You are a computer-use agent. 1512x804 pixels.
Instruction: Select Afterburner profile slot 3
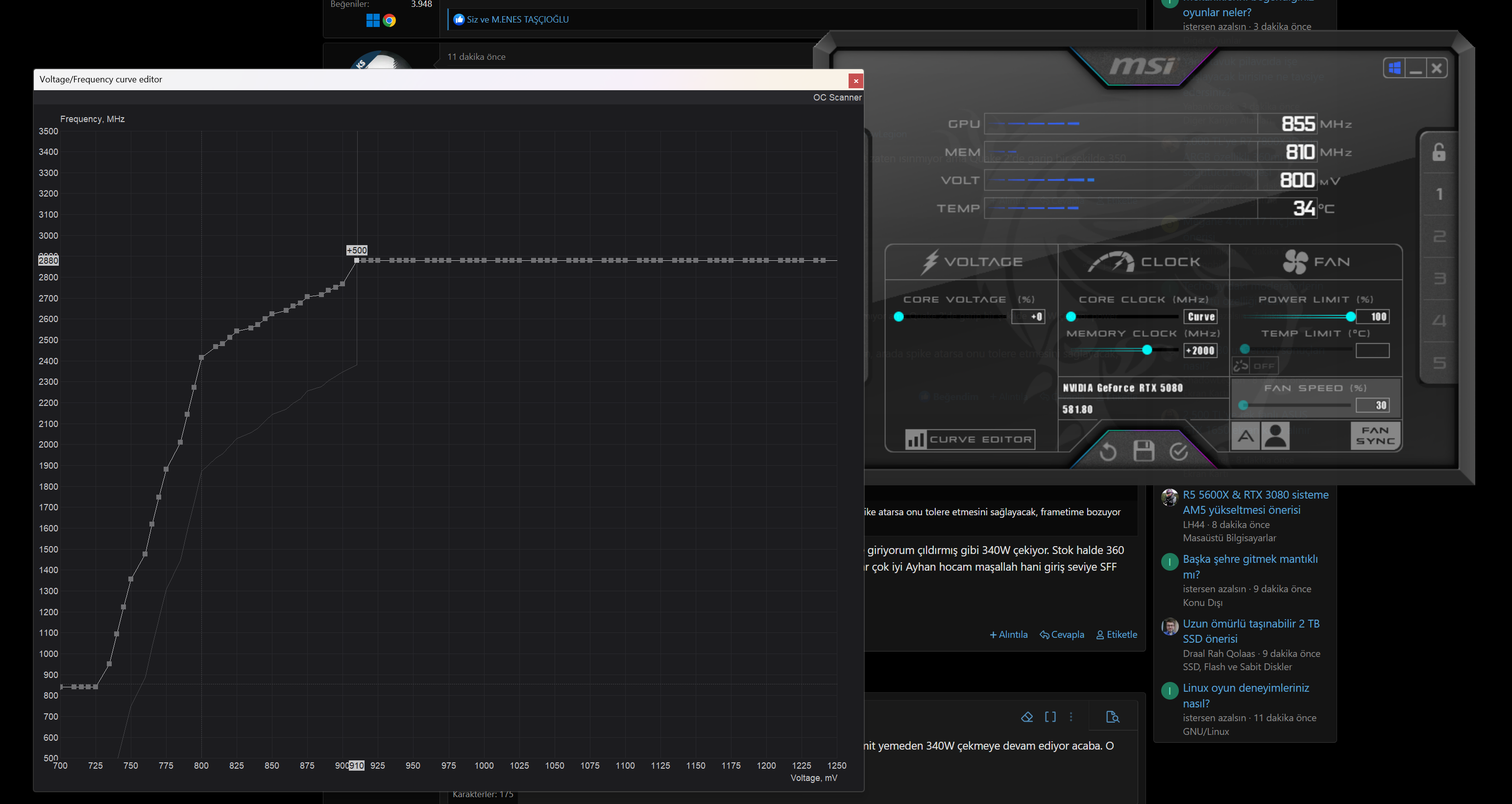click(x=1439, y=278)
